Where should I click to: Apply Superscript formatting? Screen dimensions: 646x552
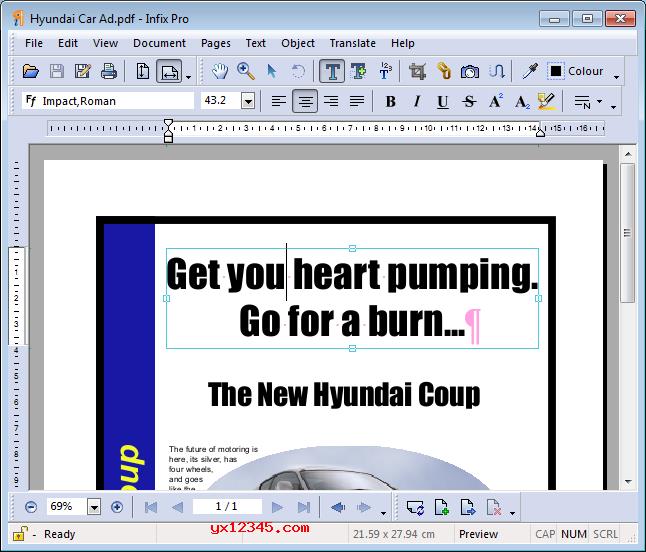click(496, 101)
